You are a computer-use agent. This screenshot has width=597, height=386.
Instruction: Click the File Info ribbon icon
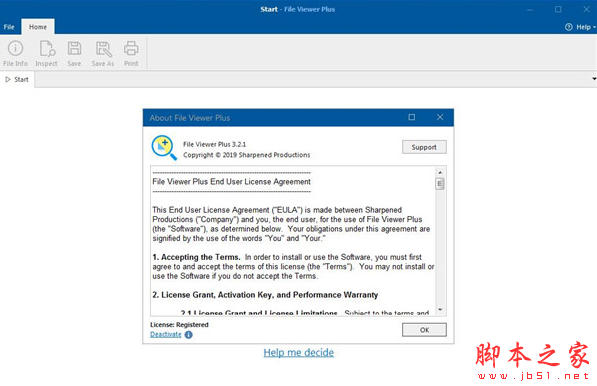click(x=15, y=53)
